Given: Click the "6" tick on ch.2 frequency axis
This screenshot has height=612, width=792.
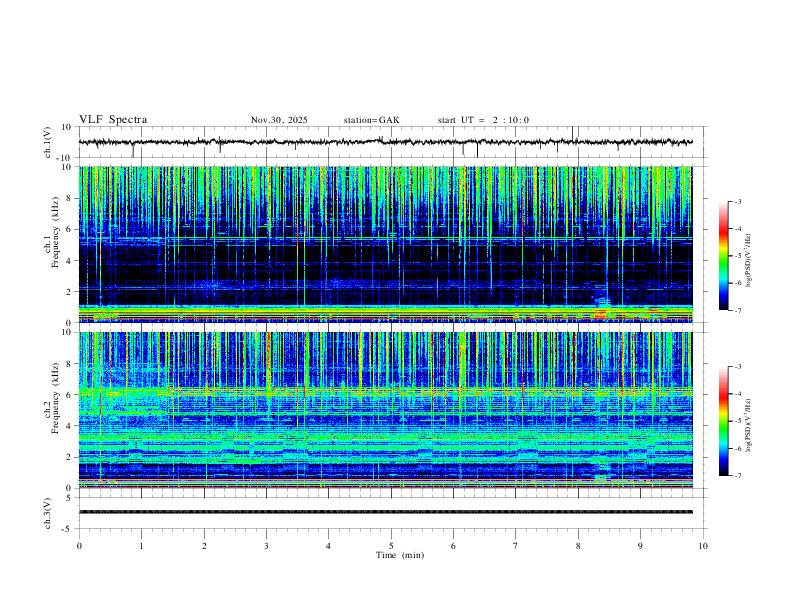Looking at the screenshot, I should [x=69, y=394].
